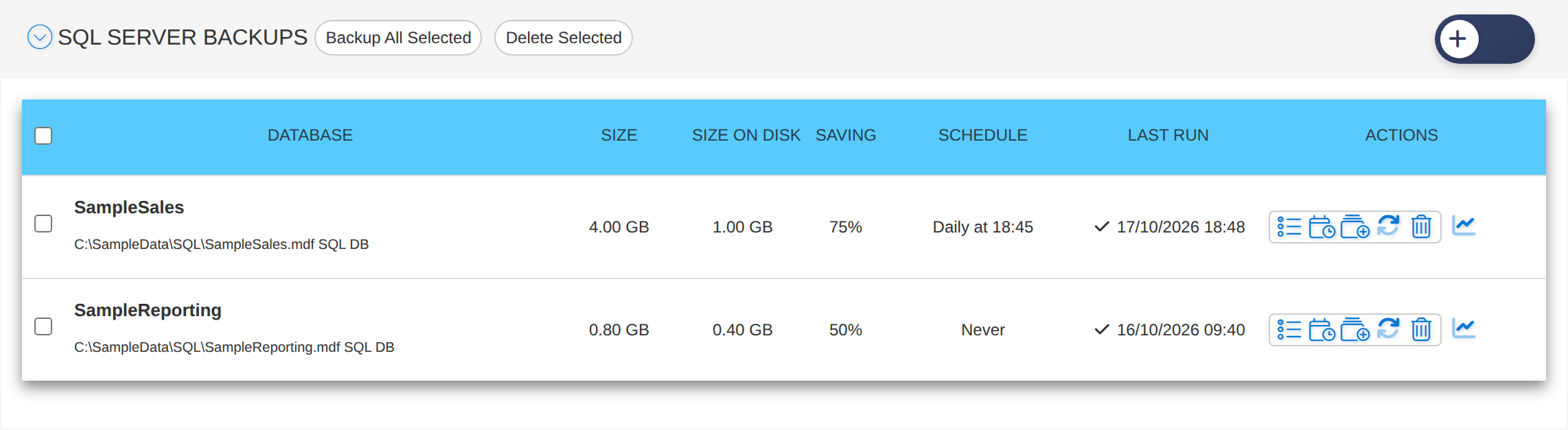Click the add-backup folder icon for SampleReporting
The height and width of the screenshot is (430, 1568).
tap(1354, 330)
